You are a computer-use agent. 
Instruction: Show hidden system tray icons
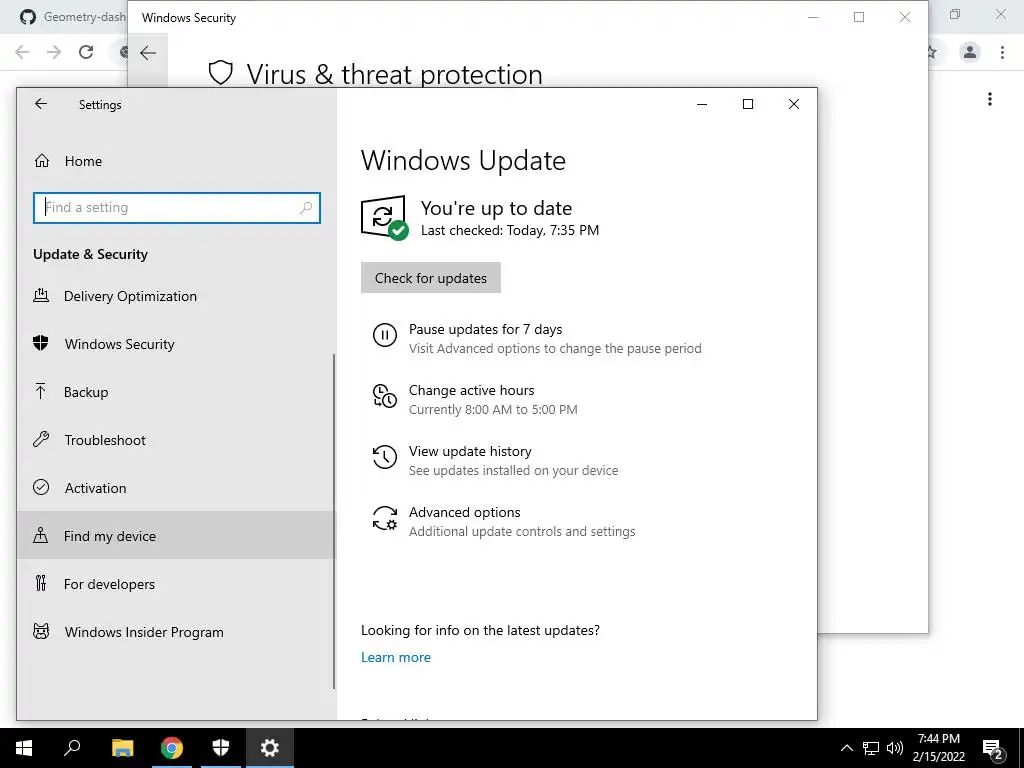coord(846,748)
